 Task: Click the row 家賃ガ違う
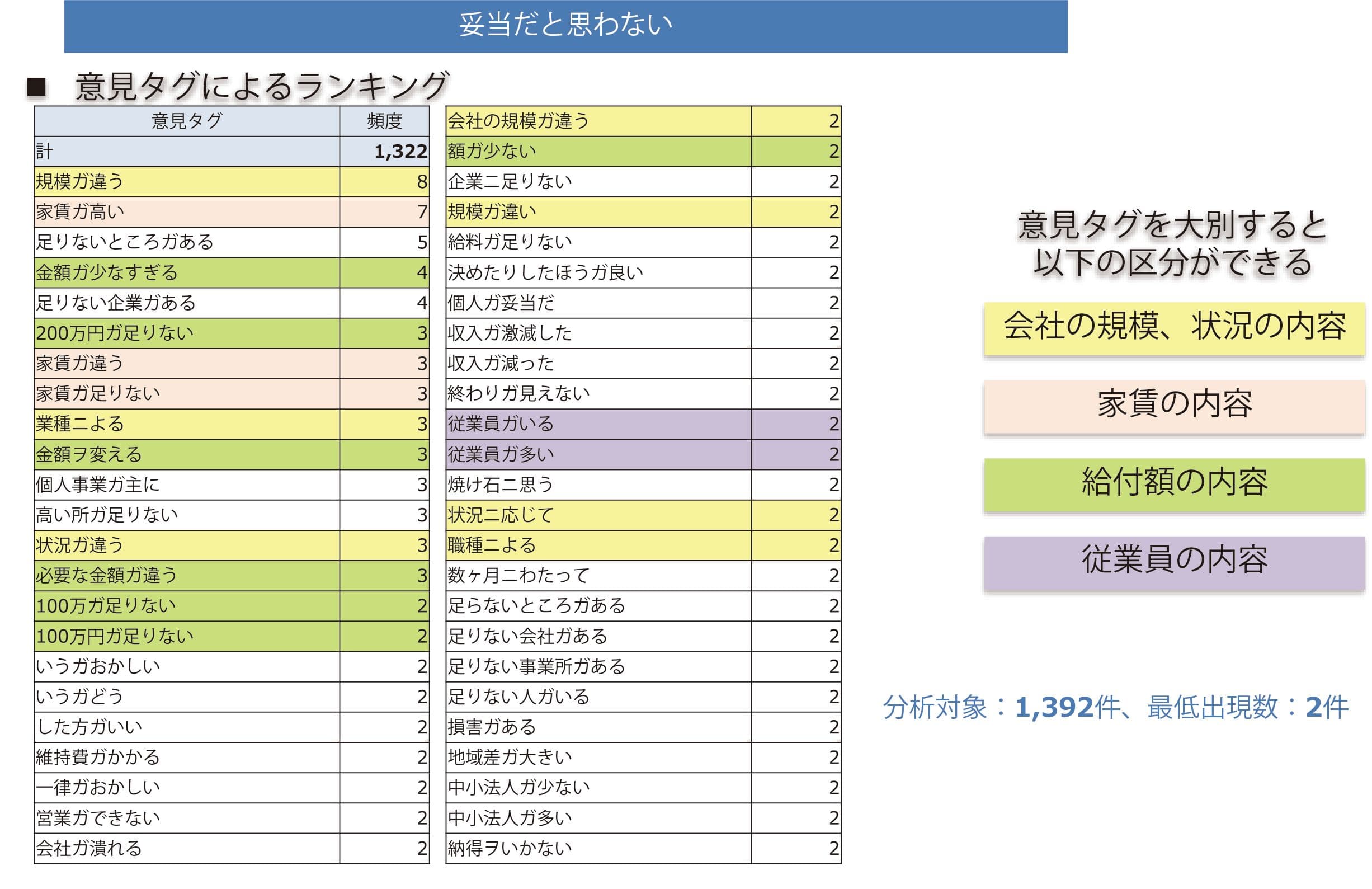(x=232, y=363)
